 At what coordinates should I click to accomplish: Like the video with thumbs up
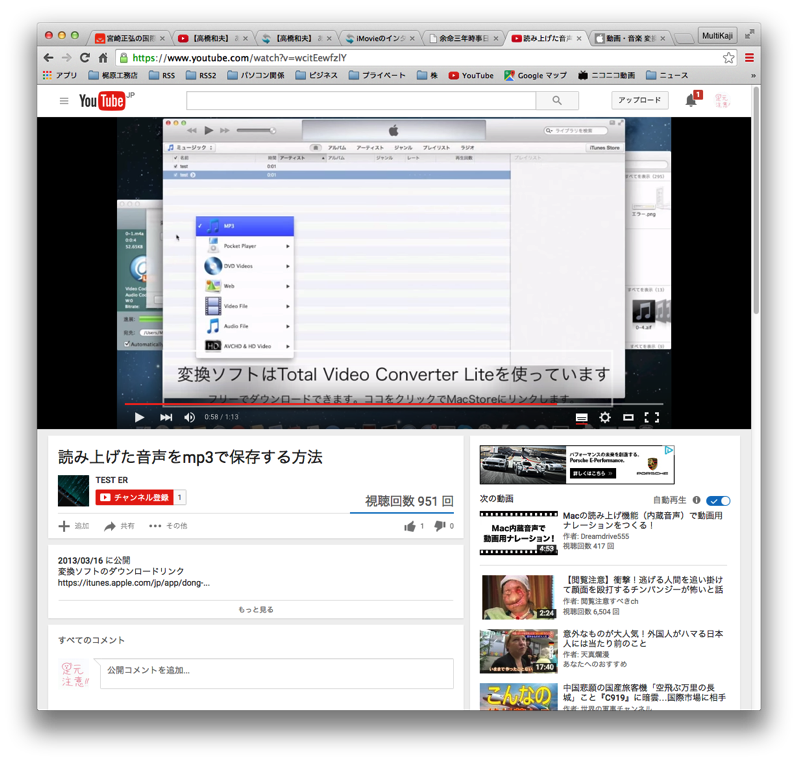410,526
